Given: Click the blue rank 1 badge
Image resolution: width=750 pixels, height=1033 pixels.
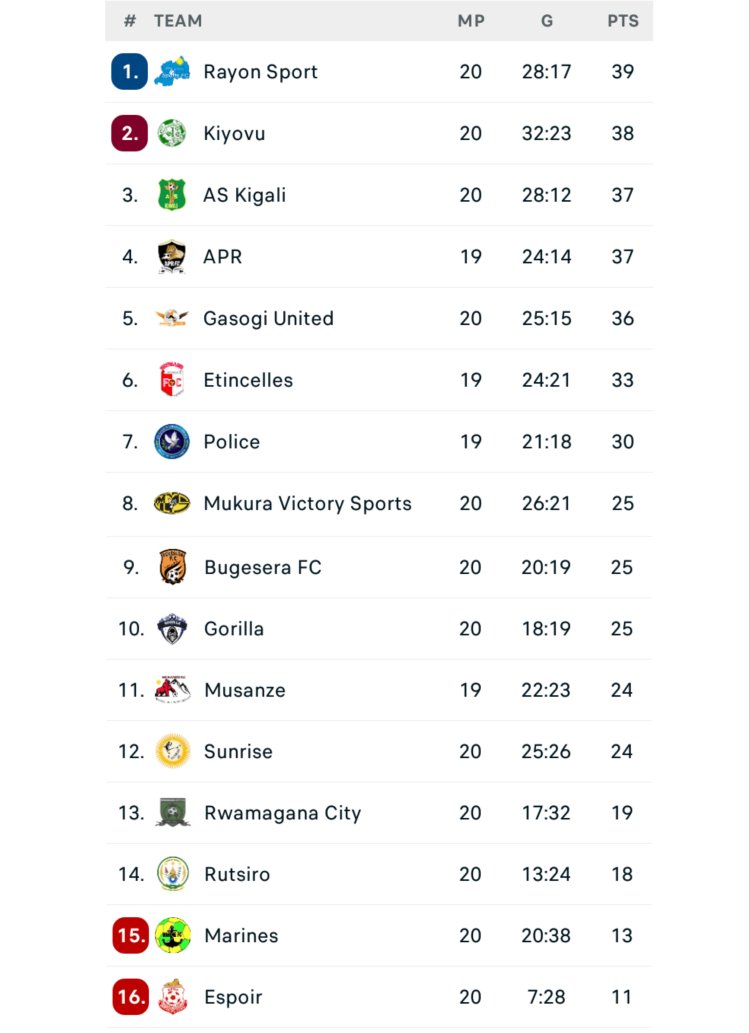Looking at the screenshot, I should tap(130, 72).
